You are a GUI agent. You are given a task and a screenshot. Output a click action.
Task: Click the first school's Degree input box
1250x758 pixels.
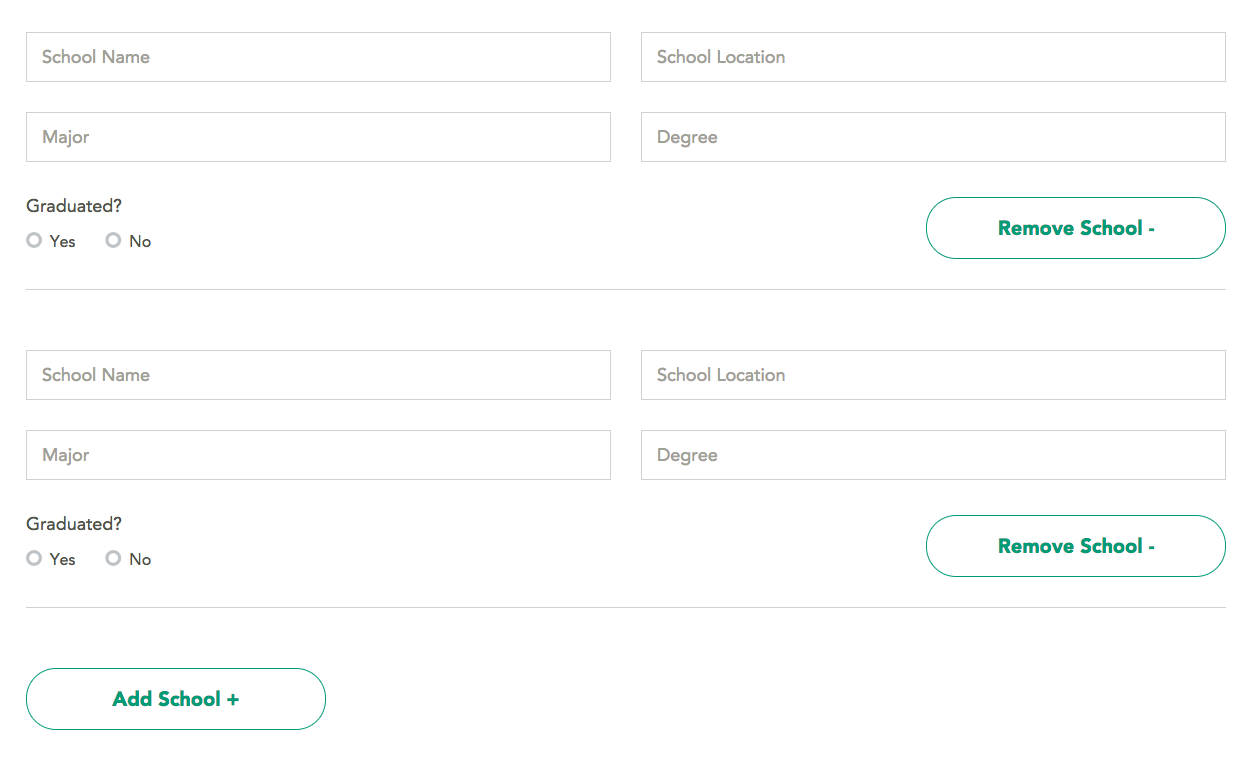click(x=933, y=137)
